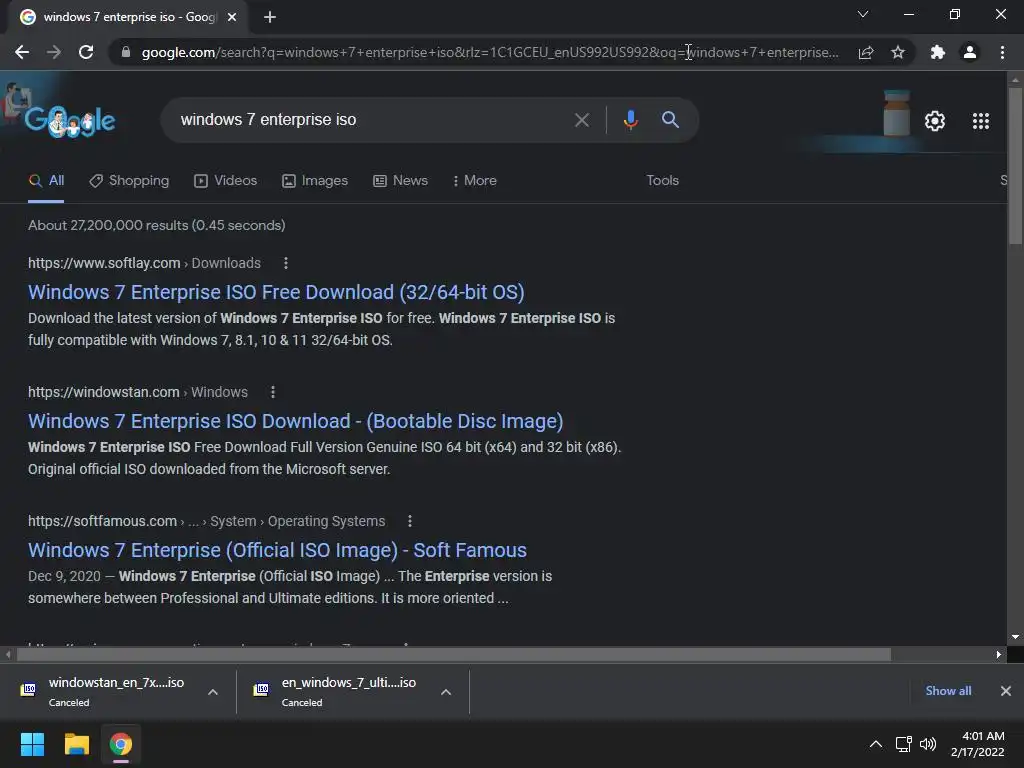The height and width of the screenshot is (768, 1024).
Task: Click the windowstan.com Windows breadcrumb
Action: [219, 392]
